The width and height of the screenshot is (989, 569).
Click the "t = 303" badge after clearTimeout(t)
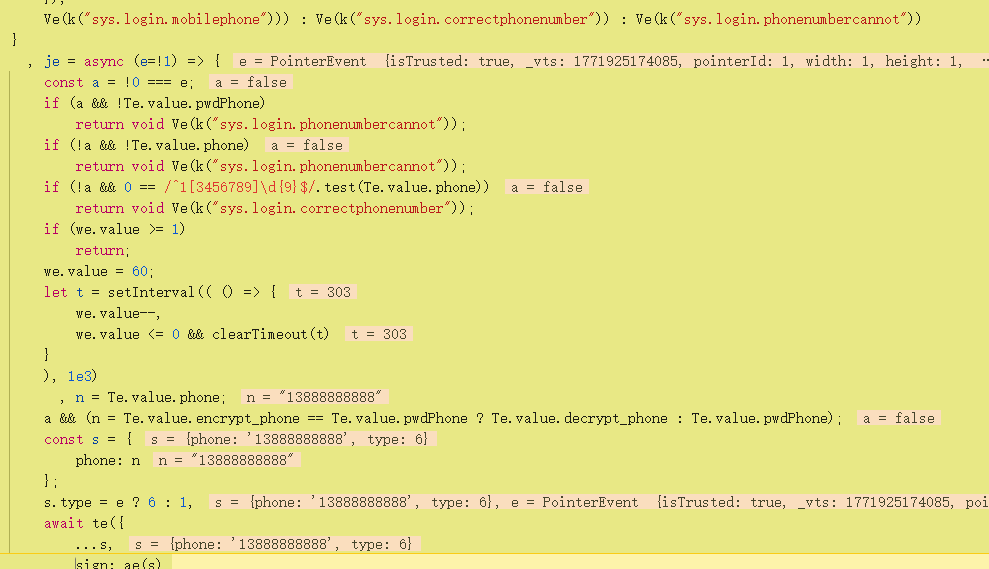tap(379, 334)
